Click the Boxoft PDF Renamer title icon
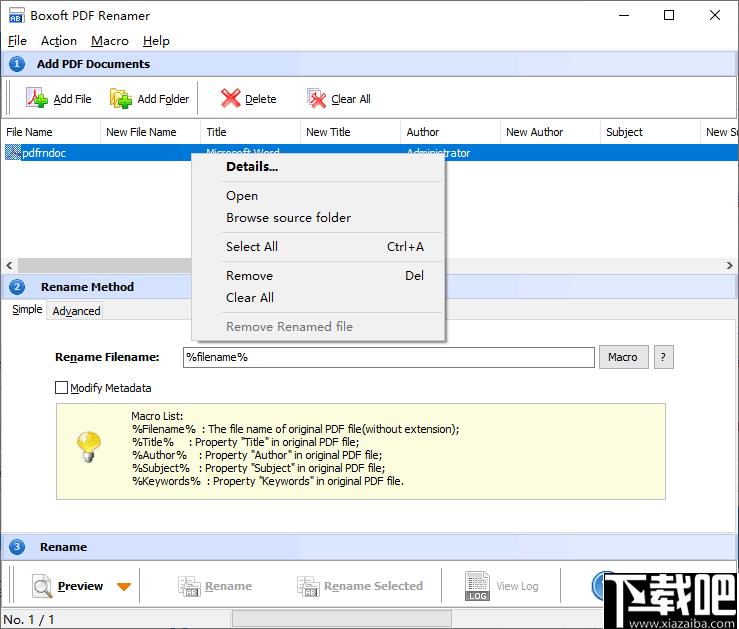Image resolution: width=739 pixels, height=629 pixels. pos(16,16)
